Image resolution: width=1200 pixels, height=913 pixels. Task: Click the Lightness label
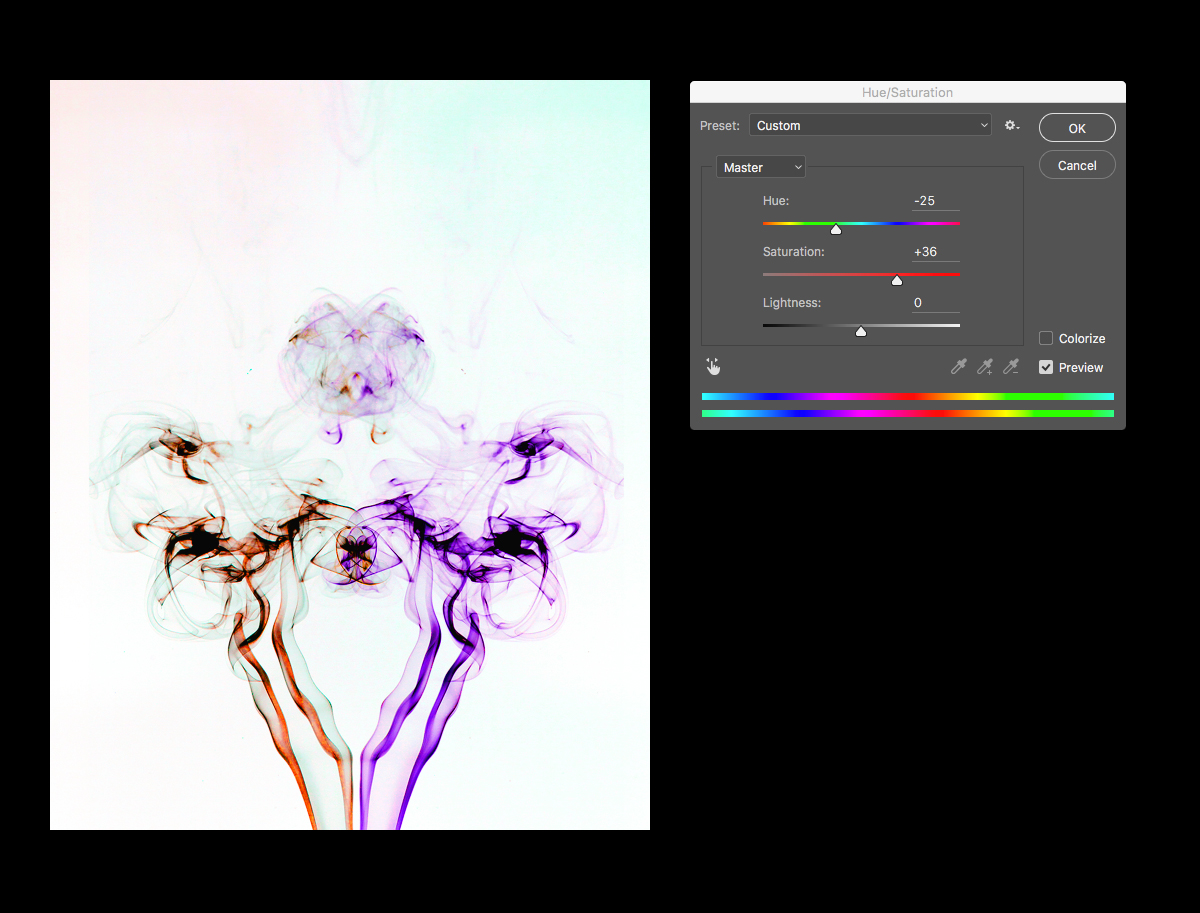(x=792, y=303)
